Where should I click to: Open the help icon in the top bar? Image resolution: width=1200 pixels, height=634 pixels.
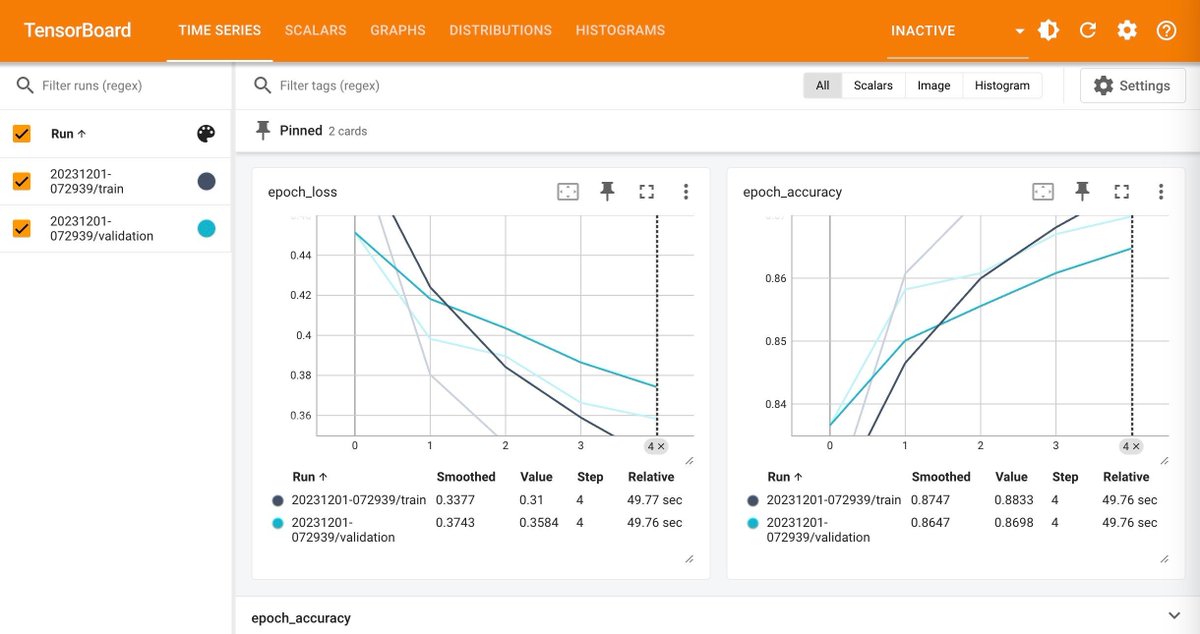[x=1166, y=30]
